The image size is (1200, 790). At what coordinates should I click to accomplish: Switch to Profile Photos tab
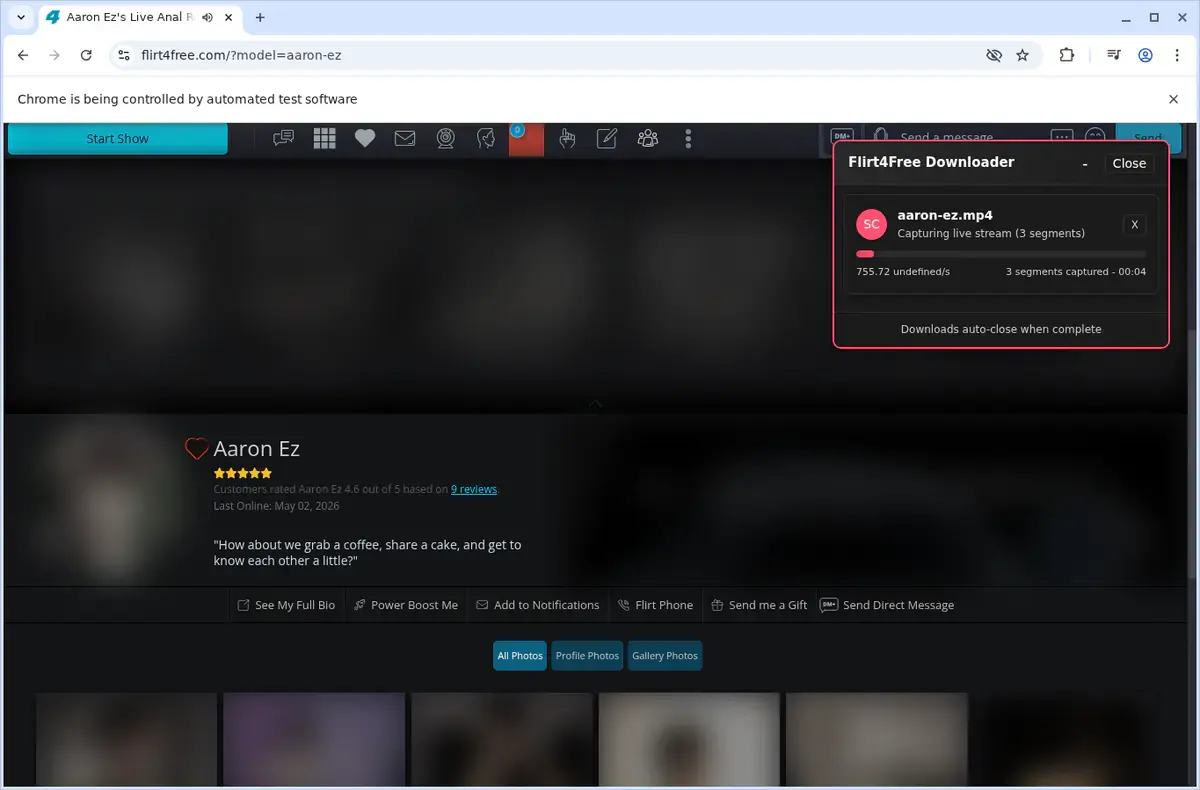pos(587,656)
